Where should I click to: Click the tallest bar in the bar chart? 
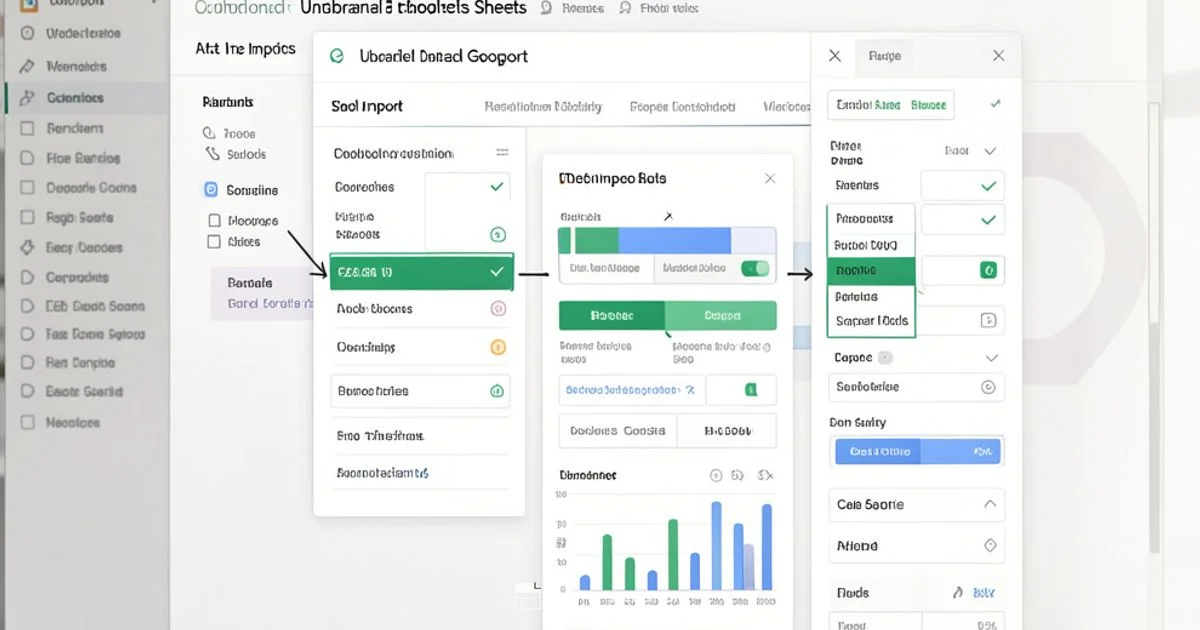pyautogui.click(x=716, y=545)
